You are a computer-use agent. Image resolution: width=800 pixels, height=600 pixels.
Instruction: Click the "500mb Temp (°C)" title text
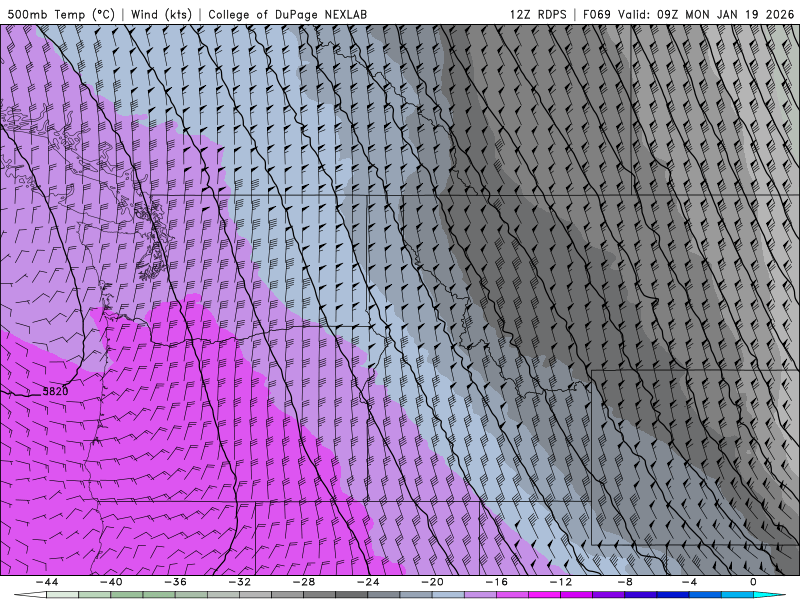click(x=61, y=14)
